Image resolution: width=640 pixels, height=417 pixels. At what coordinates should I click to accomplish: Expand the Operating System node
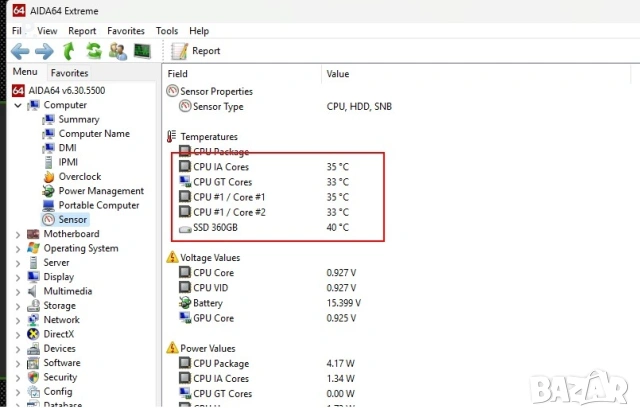18,248
